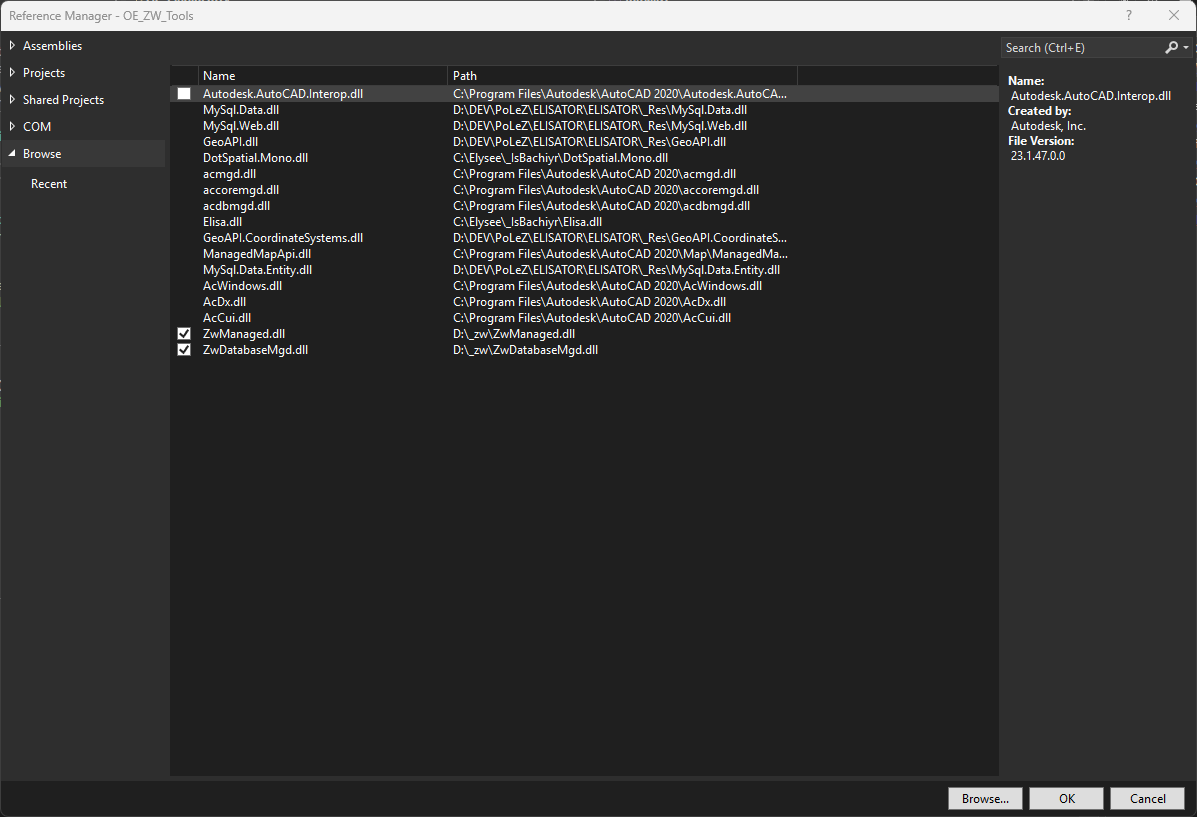The height and width of the screenshot is (817, 1197).
Task: Select the DotSpatial.Mono.dll row
Action: (584, 158)
